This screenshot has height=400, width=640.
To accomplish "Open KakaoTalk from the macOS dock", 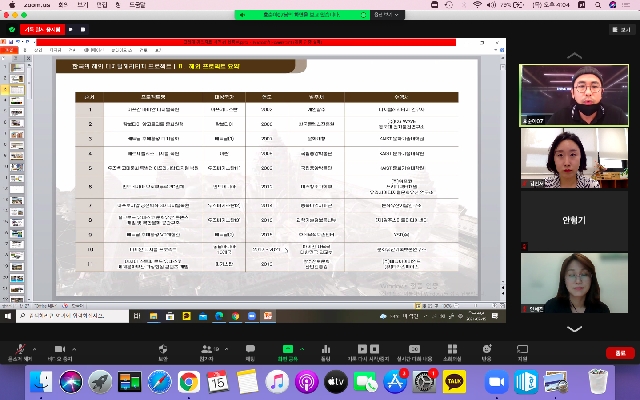I will click(455, 381).
